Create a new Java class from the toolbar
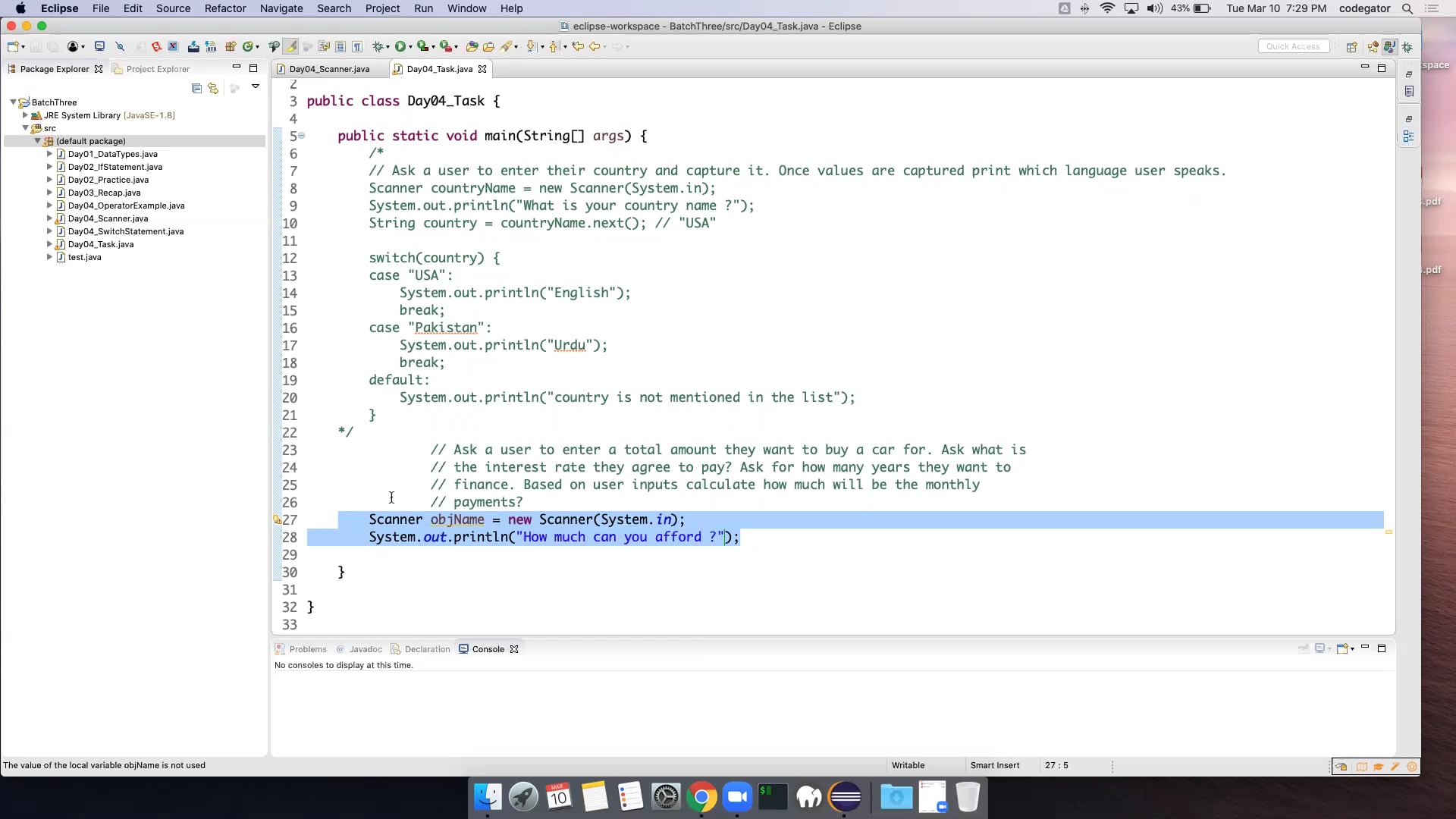This screenshot has width=1456, height=819. pyautogui.click(x=249, y=46)
